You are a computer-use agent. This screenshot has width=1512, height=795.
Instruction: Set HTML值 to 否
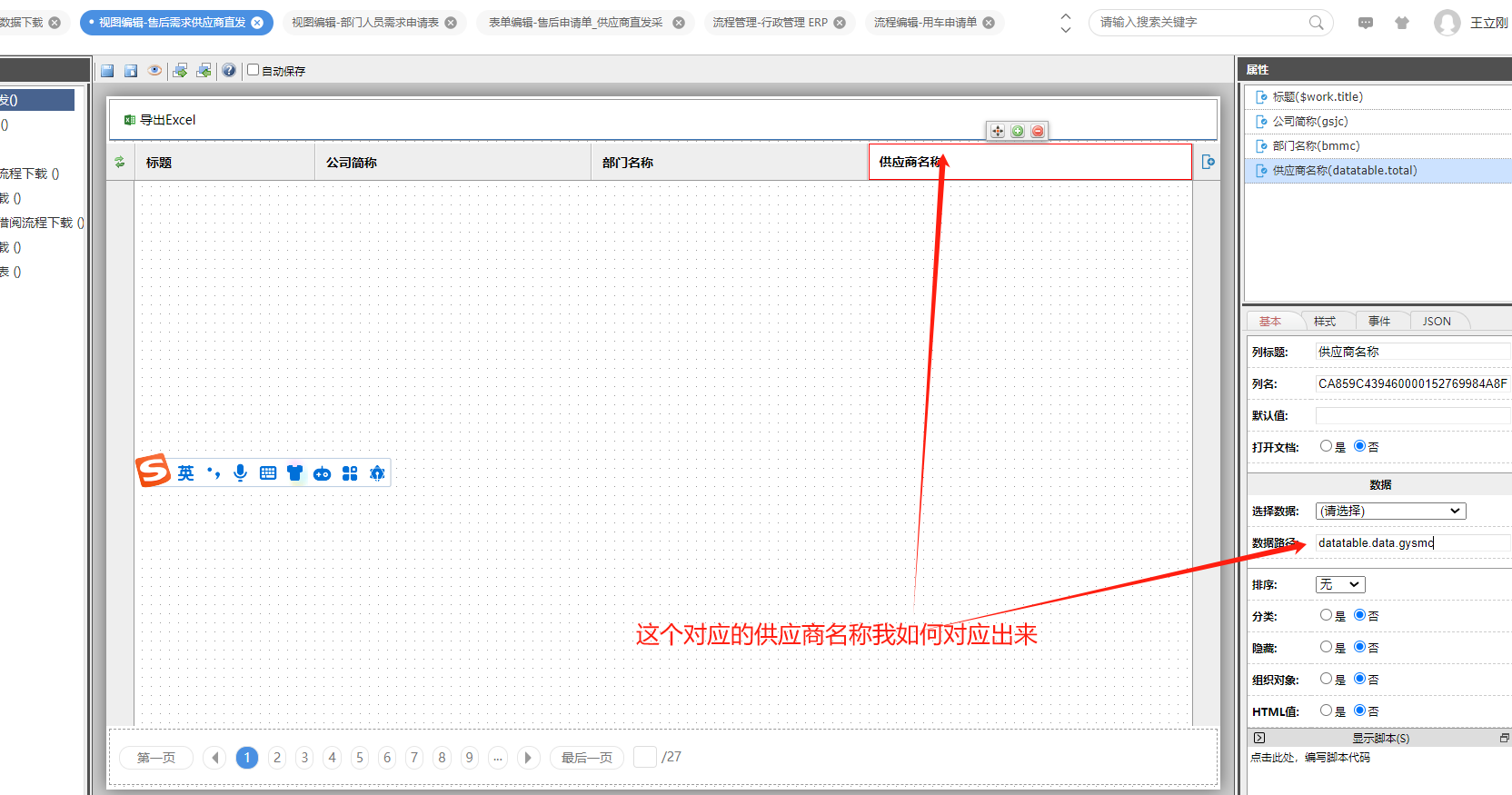pos(1359,711)
